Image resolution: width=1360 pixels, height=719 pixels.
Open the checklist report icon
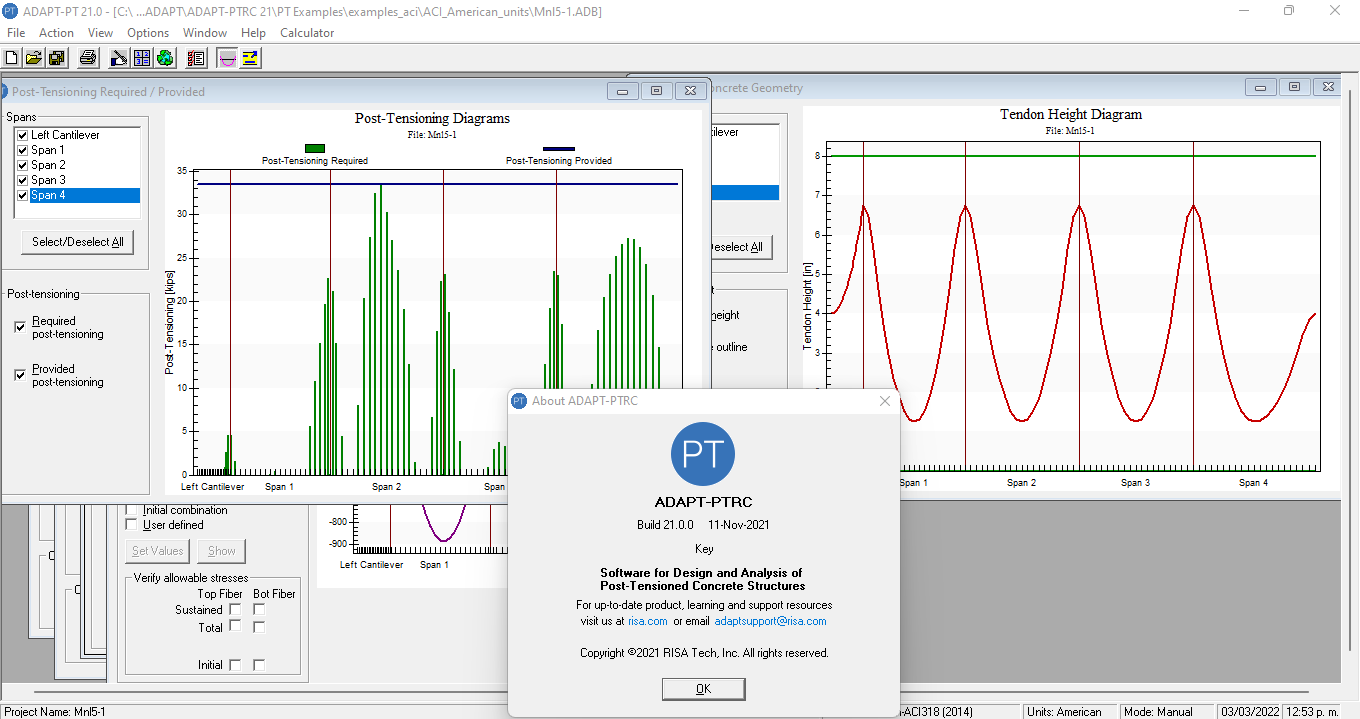click(196, 58)
